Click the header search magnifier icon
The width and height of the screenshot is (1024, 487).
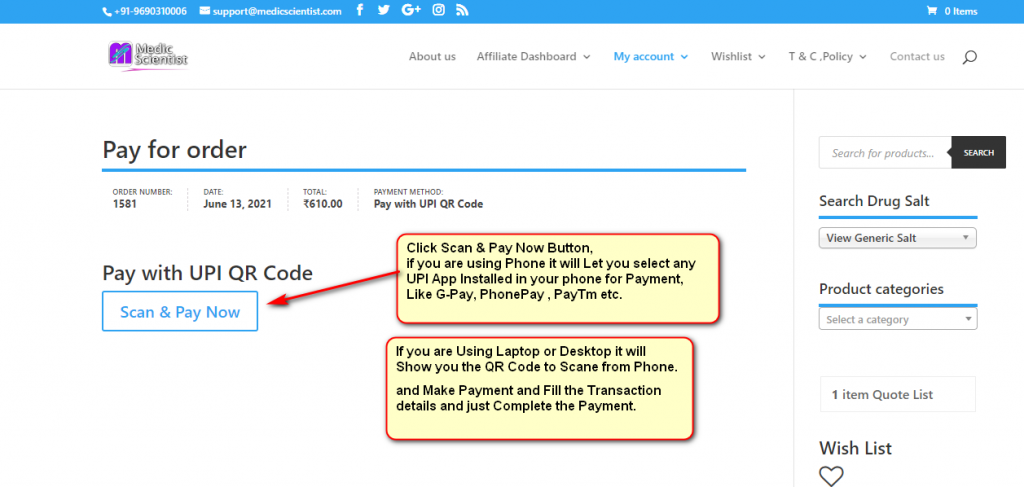click(x=969, y=57)
